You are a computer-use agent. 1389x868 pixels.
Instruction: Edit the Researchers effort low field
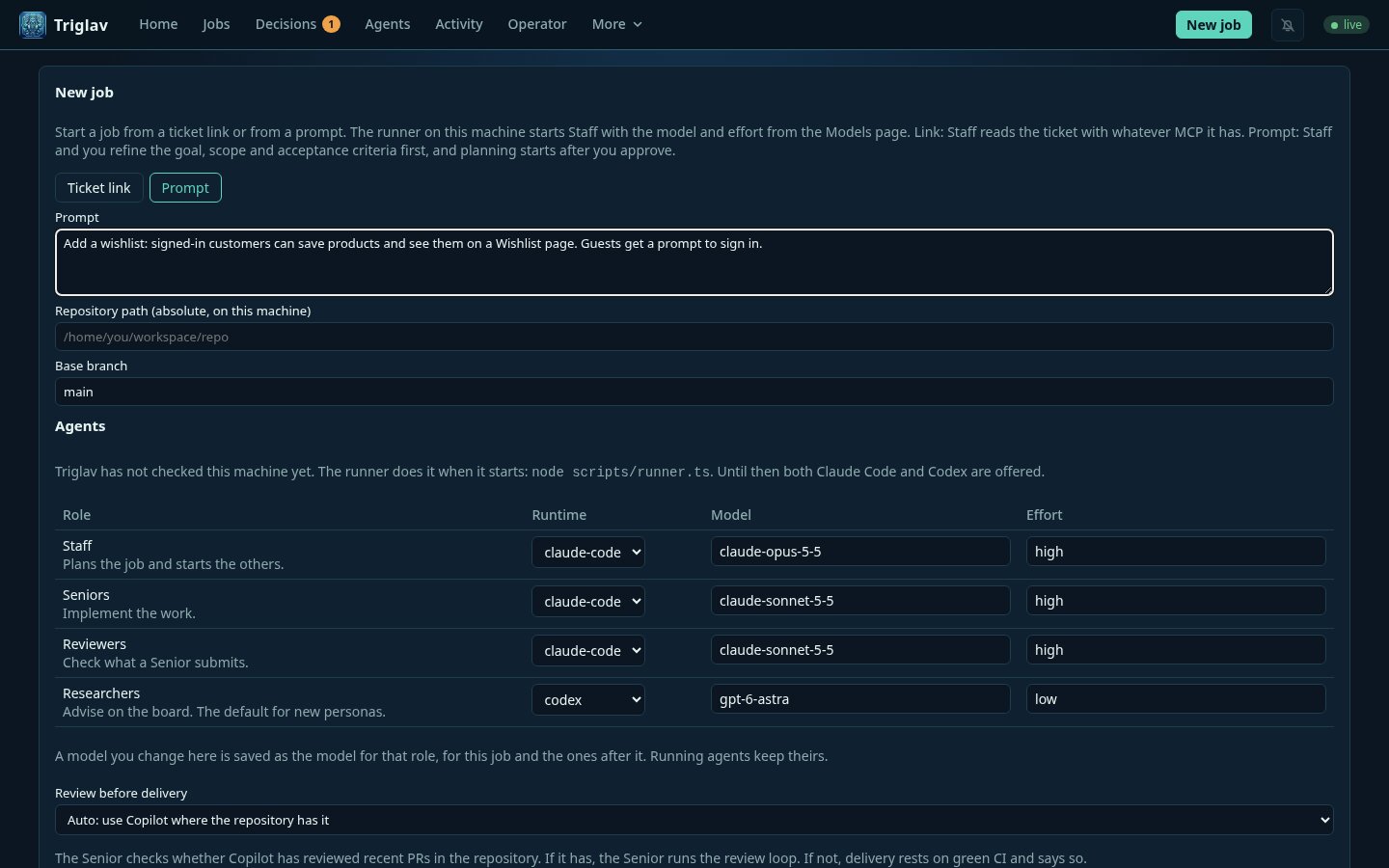[x=1176, y=699]
